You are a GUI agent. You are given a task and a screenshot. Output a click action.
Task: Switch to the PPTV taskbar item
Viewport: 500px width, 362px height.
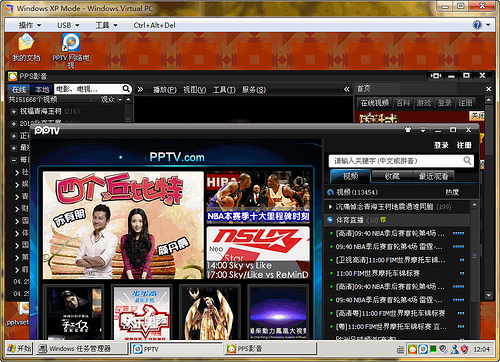(176, 349)
